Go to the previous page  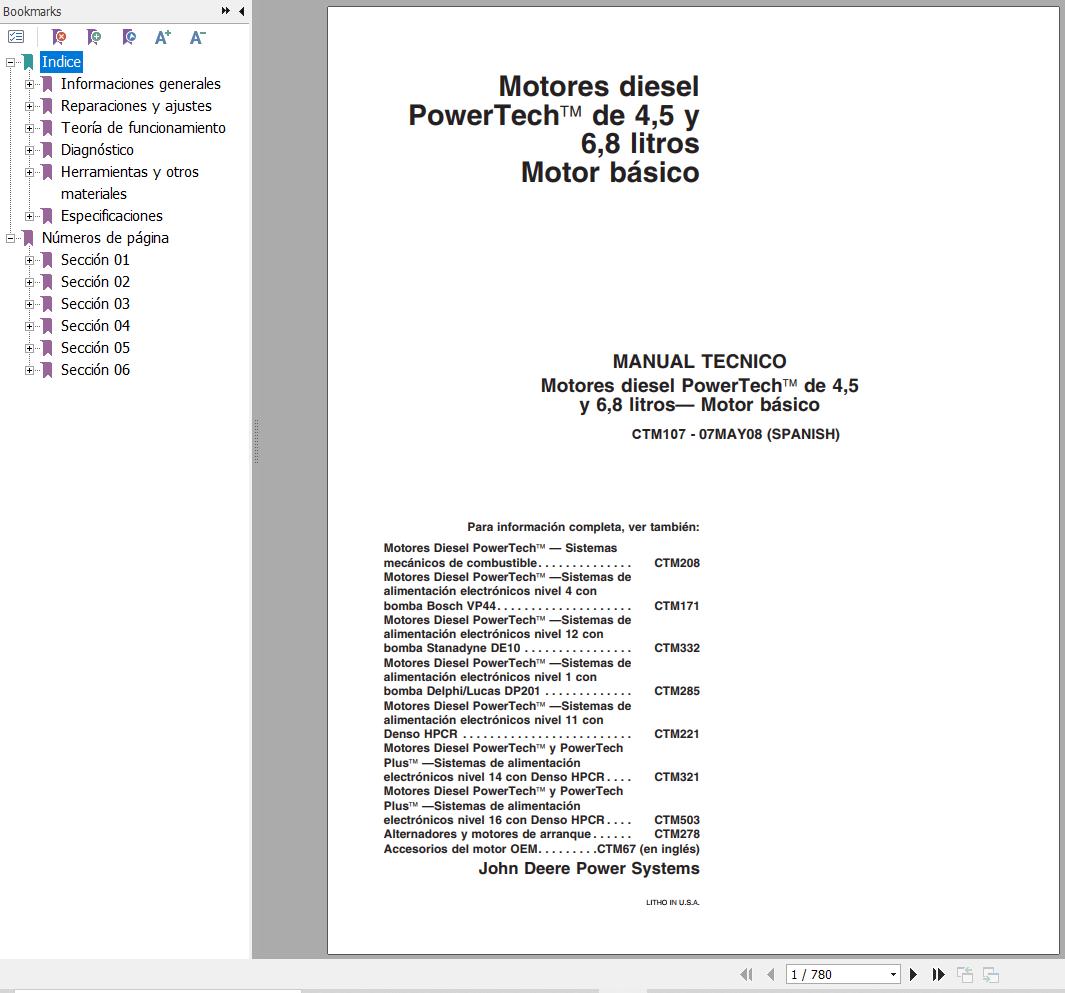coord(770,975)
